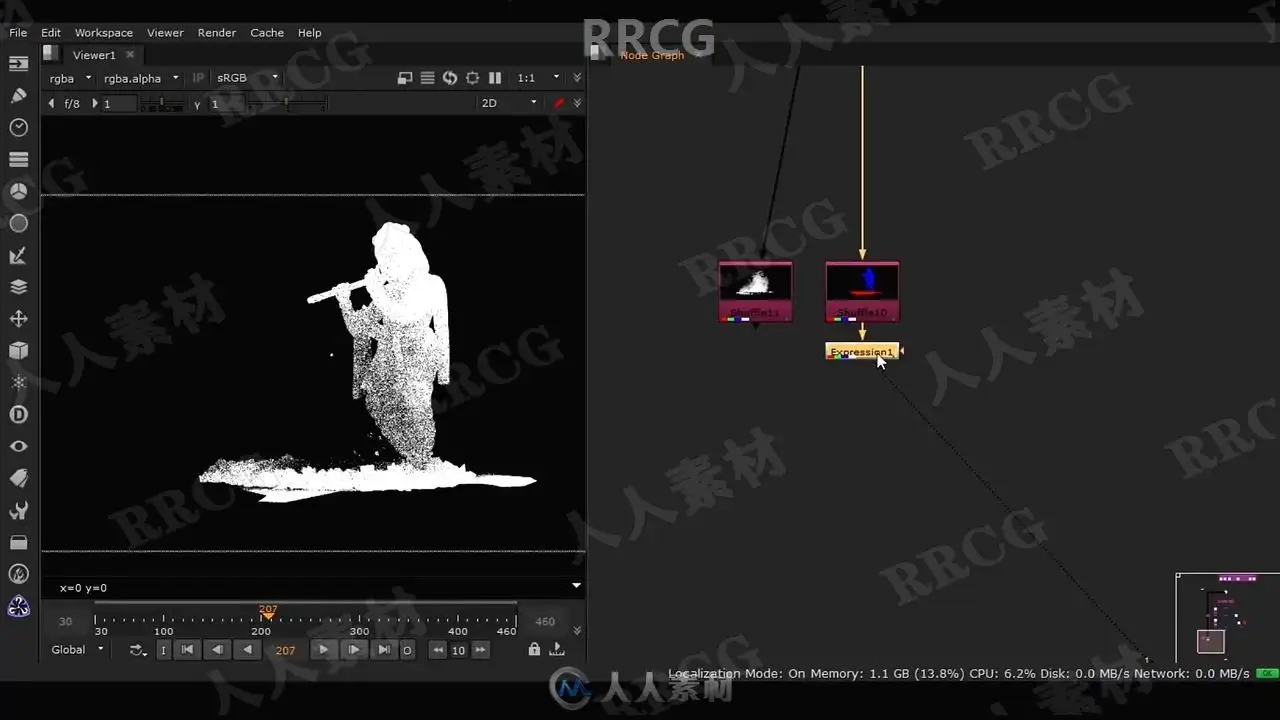This screenshot has width=1280, height=720.
Task: Click the viewer scanline settings icon
Action: 427,78
